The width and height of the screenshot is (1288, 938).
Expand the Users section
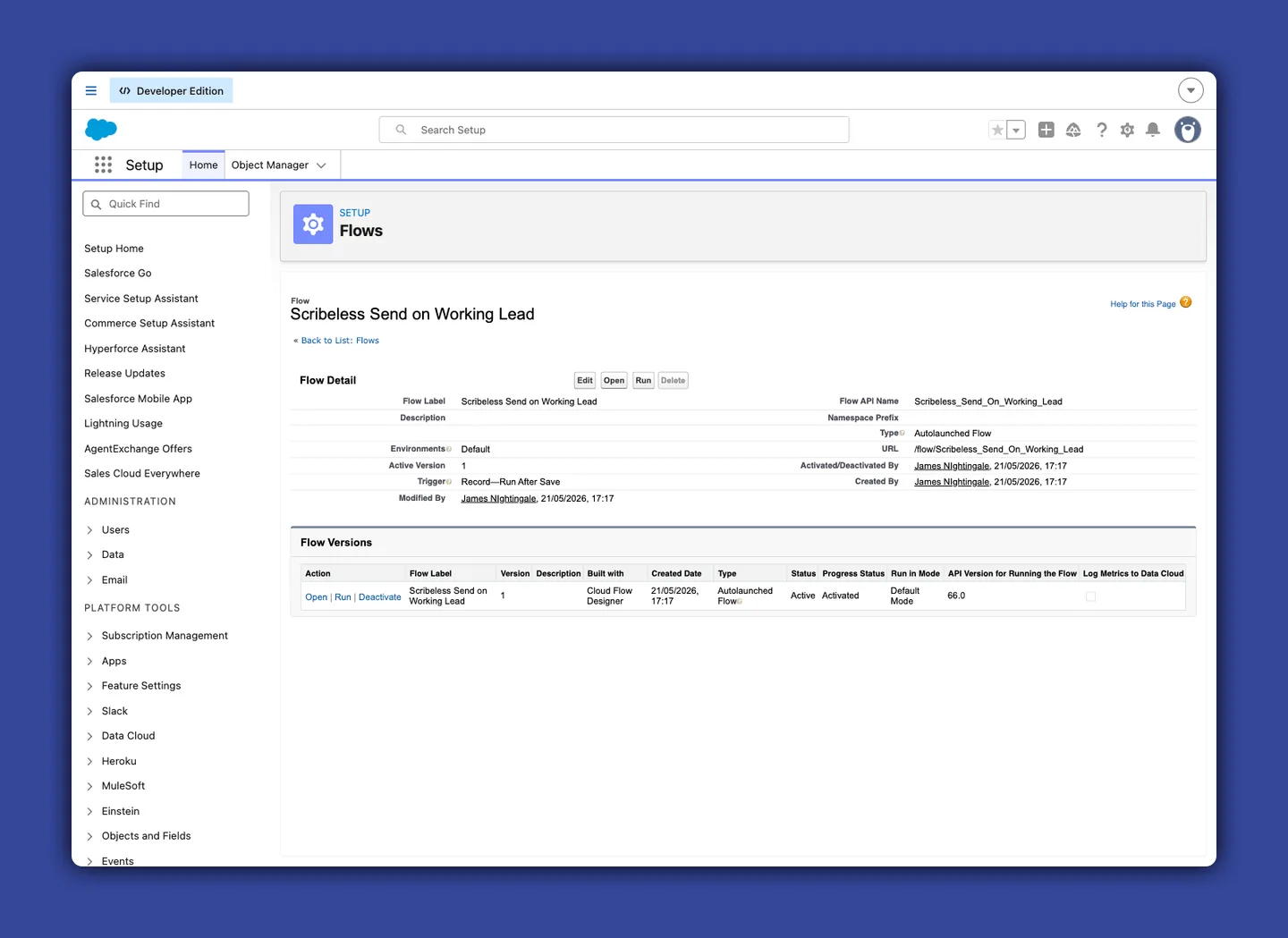89,530
